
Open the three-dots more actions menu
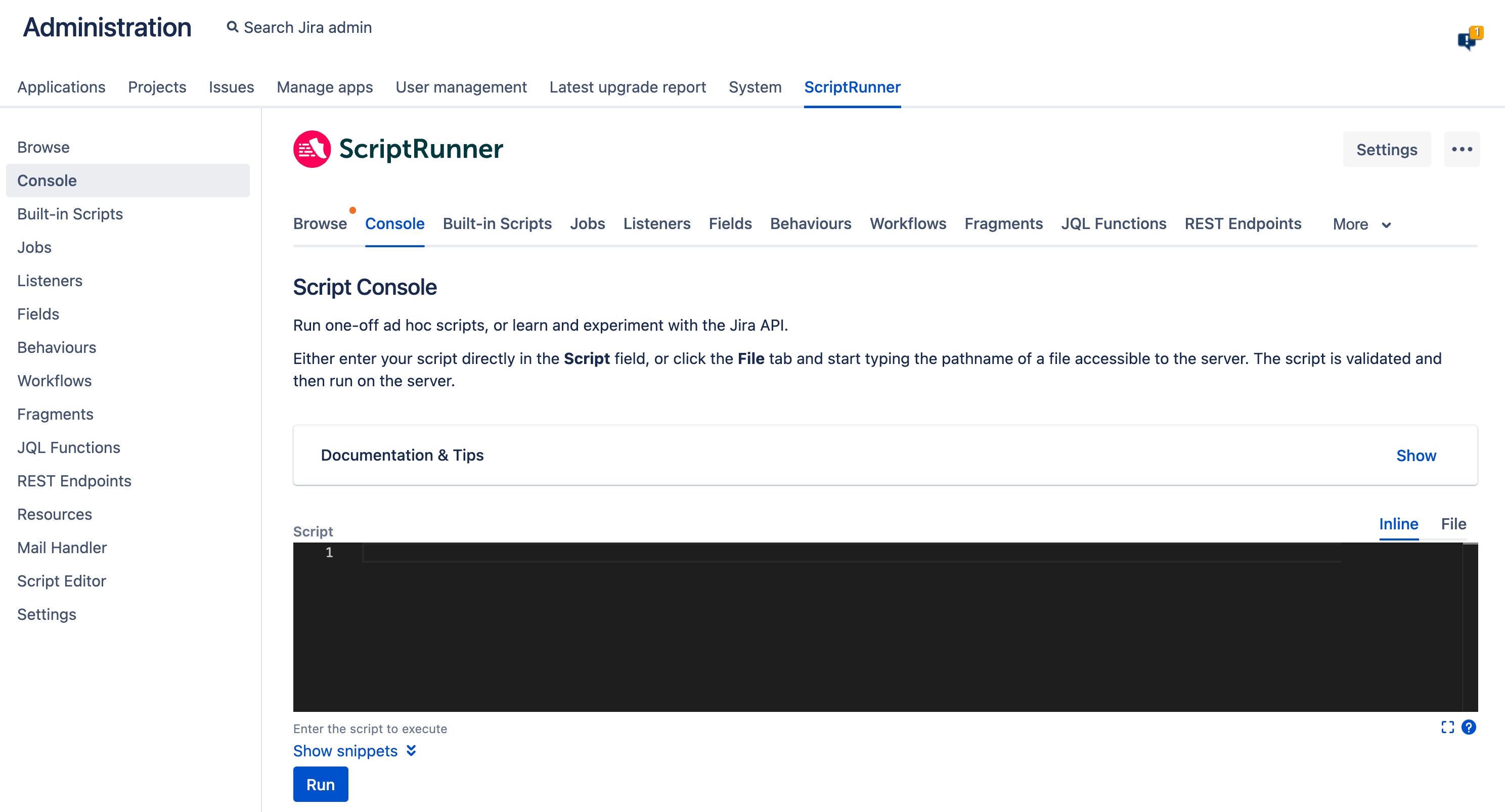point(1462,150)
